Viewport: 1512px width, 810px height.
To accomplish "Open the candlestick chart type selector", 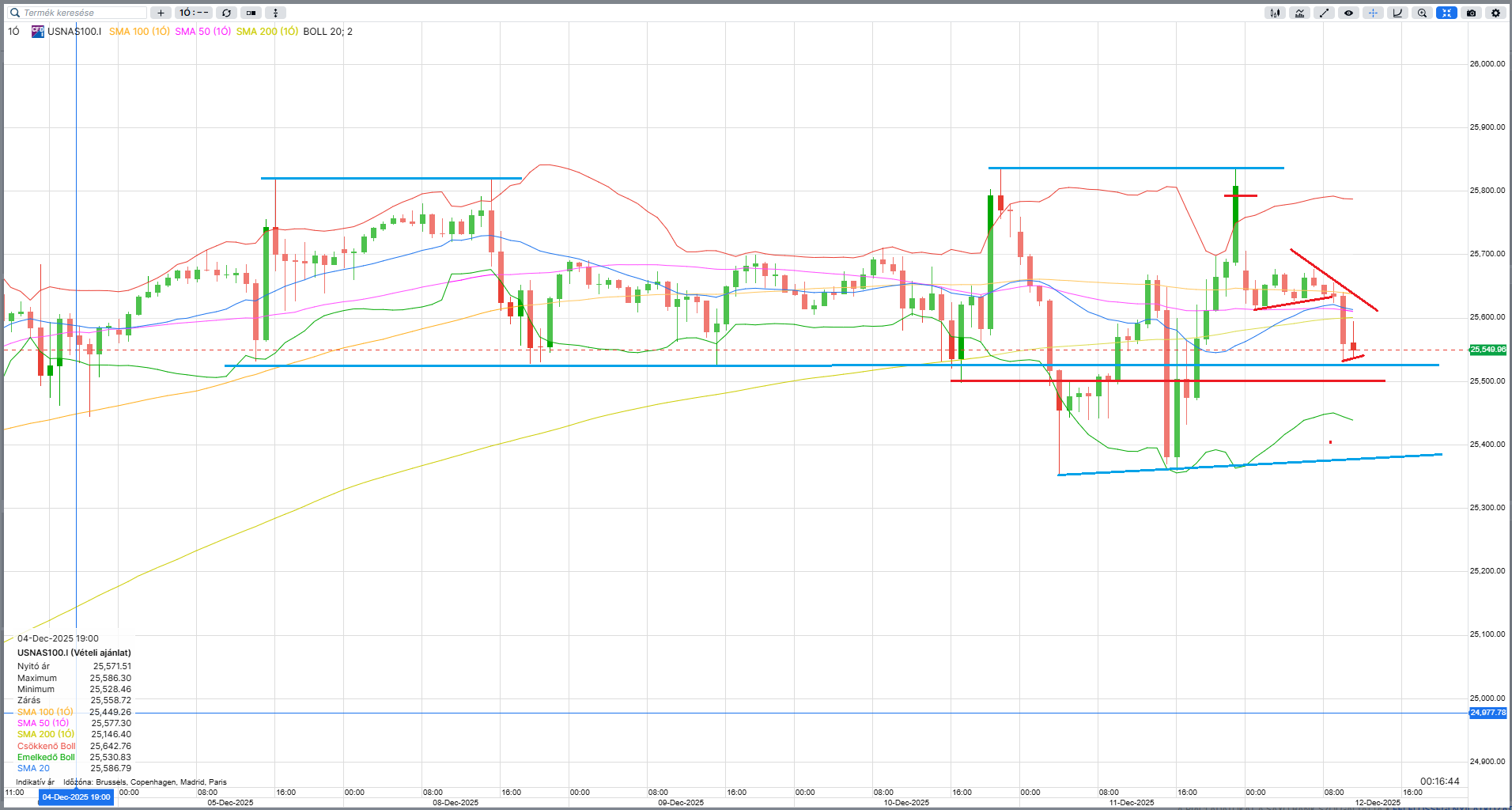I will click(1275, 13).
